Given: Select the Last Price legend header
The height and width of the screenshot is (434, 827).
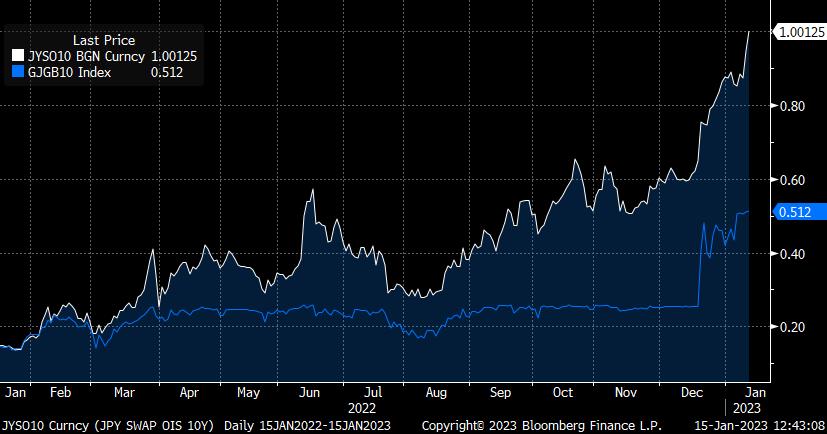Looking at the screenshot, I should pos(104,40).
